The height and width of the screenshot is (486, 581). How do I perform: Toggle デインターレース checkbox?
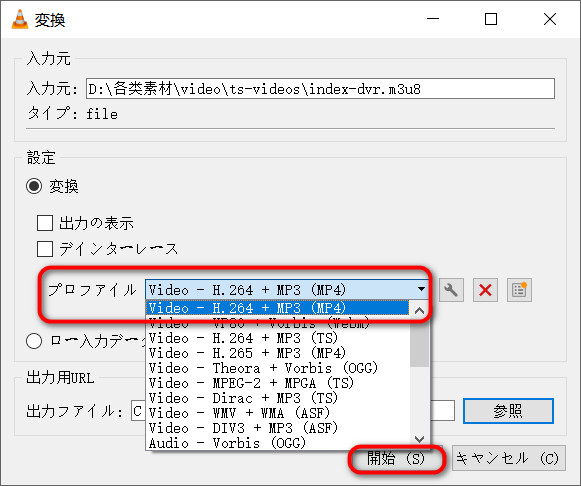click(x=45, y=249)
